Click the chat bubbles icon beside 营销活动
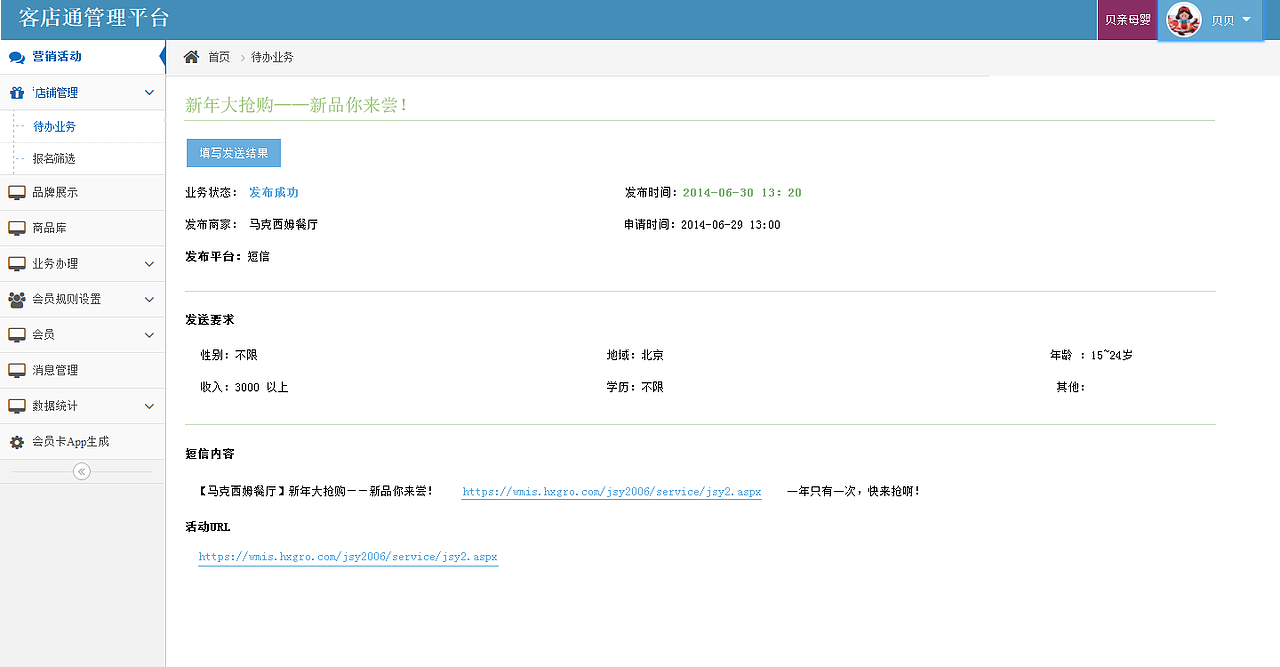 [x=16, y=57]
